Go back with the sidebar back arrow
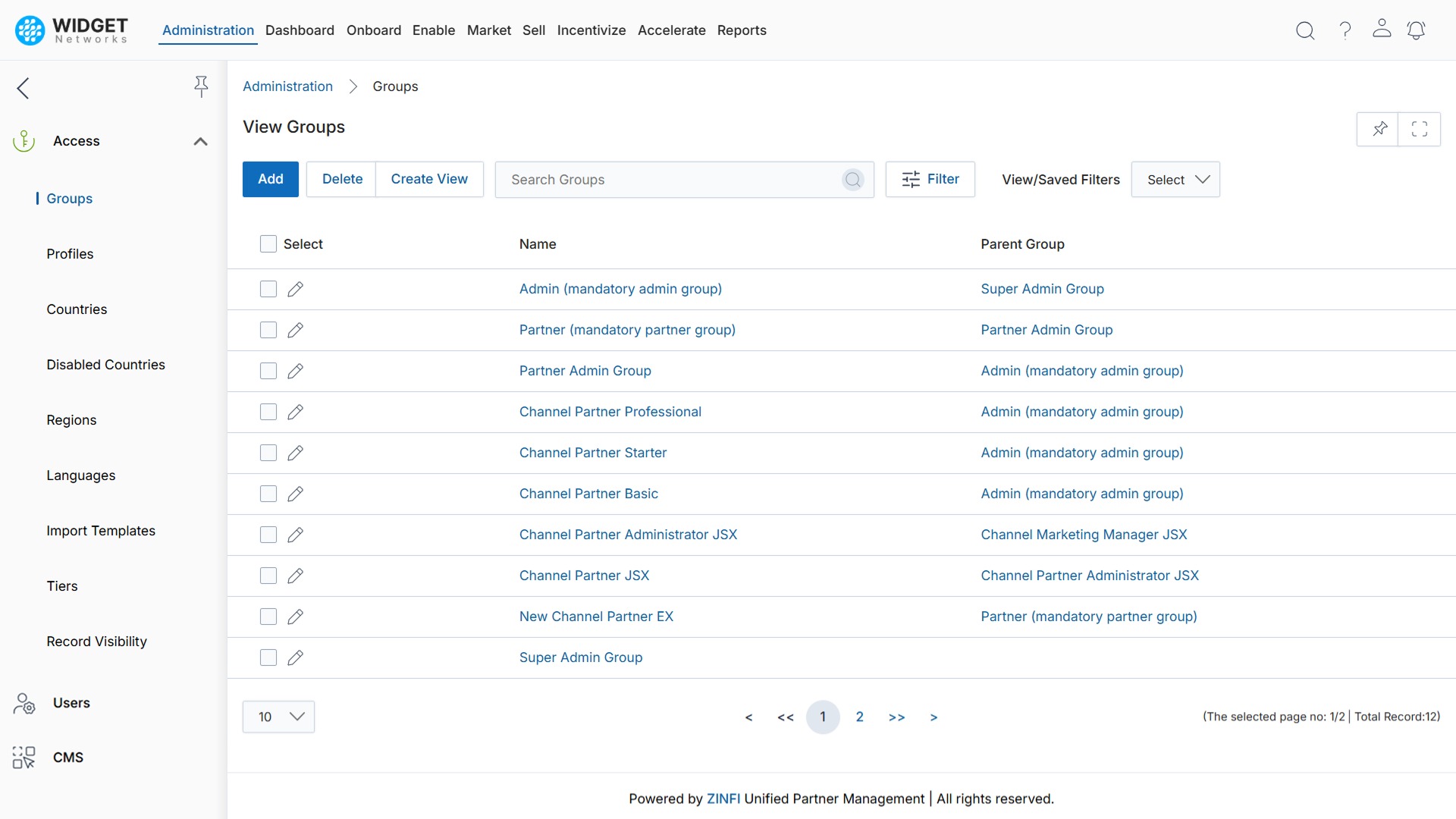The width and height of the screenshot is (1456, 819). (x=23, y=88)
